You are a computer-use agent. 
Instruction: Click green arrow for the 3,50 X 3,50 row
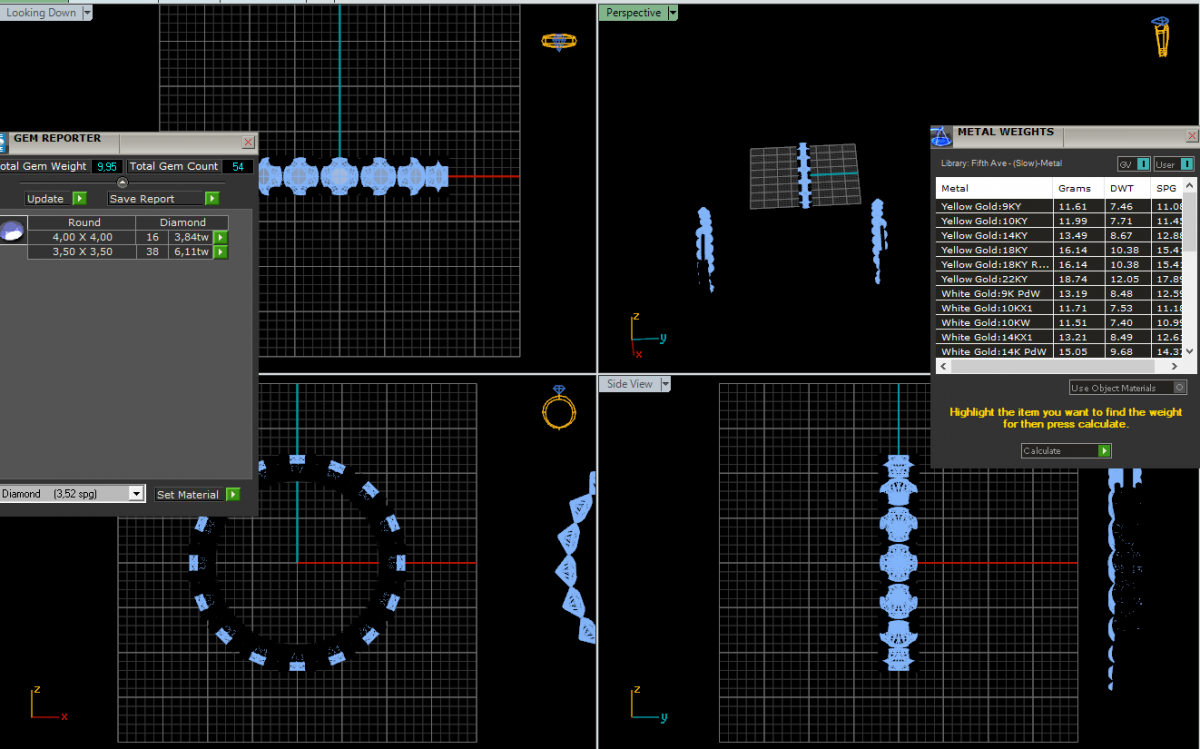coord(220,252)
